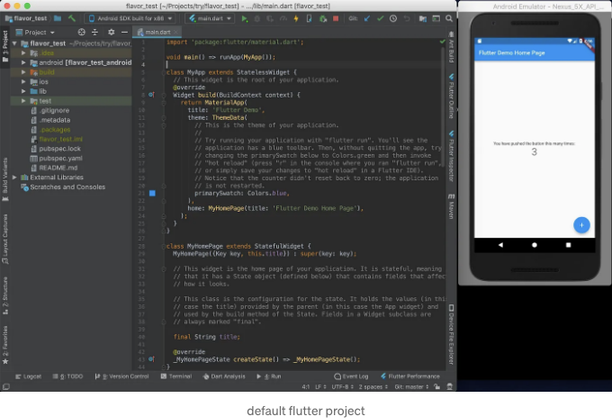Expand the lib folder

click(x=23, y=91)
